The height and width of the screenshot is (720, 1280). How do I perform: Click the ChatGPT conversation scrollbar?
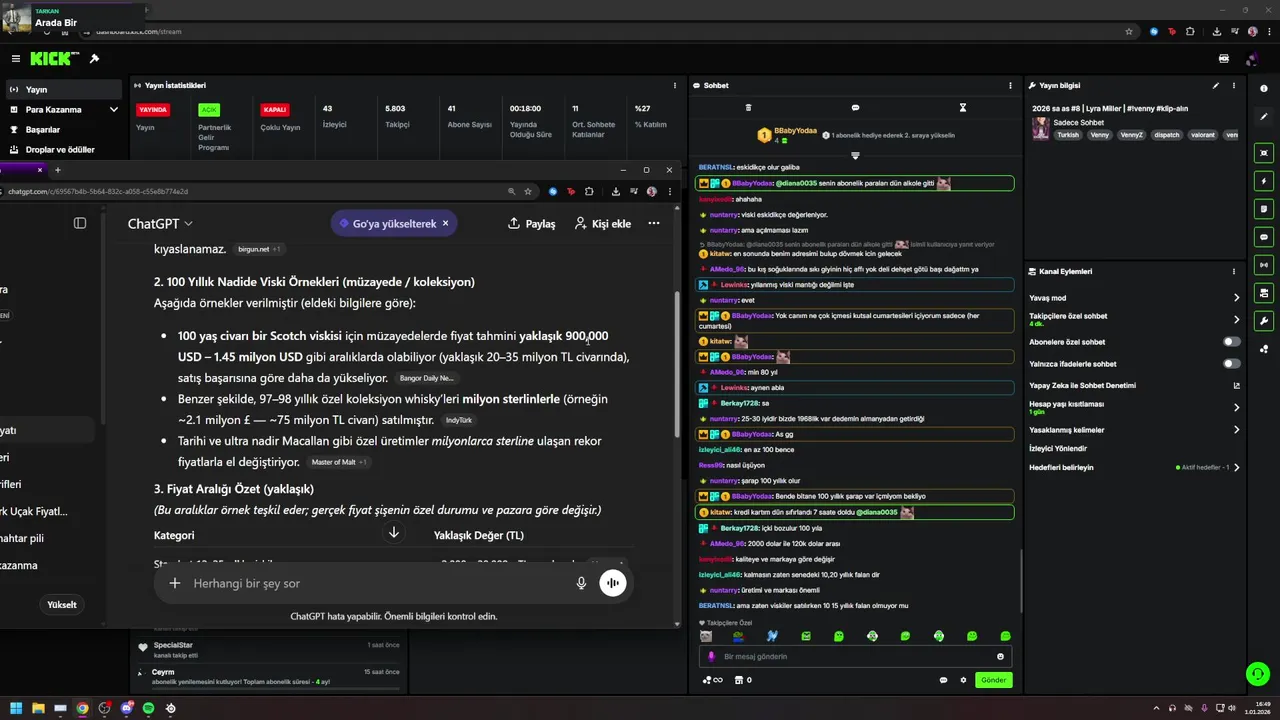click(677, 365)
